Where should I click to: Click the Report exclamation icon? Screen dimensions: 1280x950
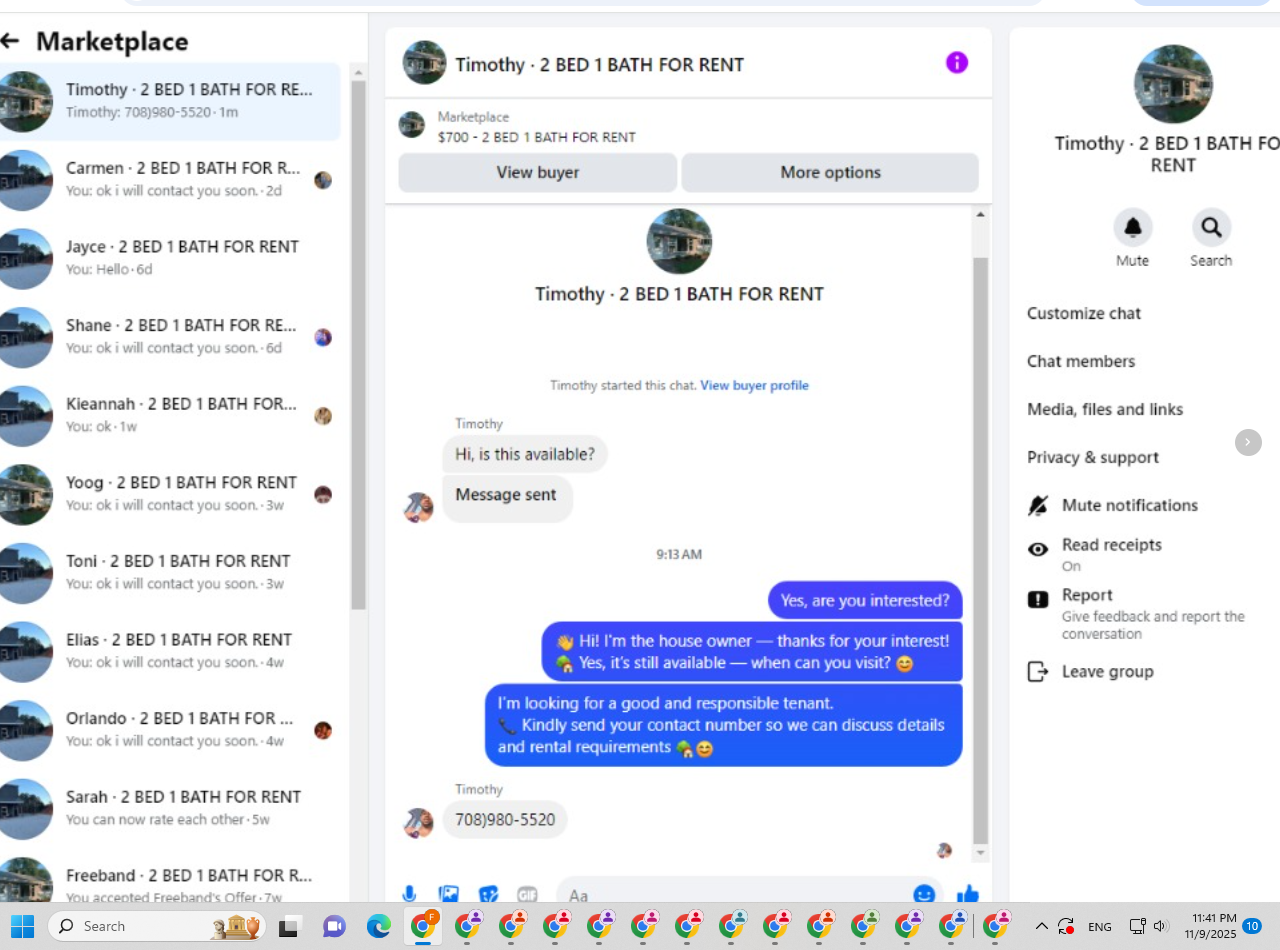pyautogui.click(x=1038, y=599)
